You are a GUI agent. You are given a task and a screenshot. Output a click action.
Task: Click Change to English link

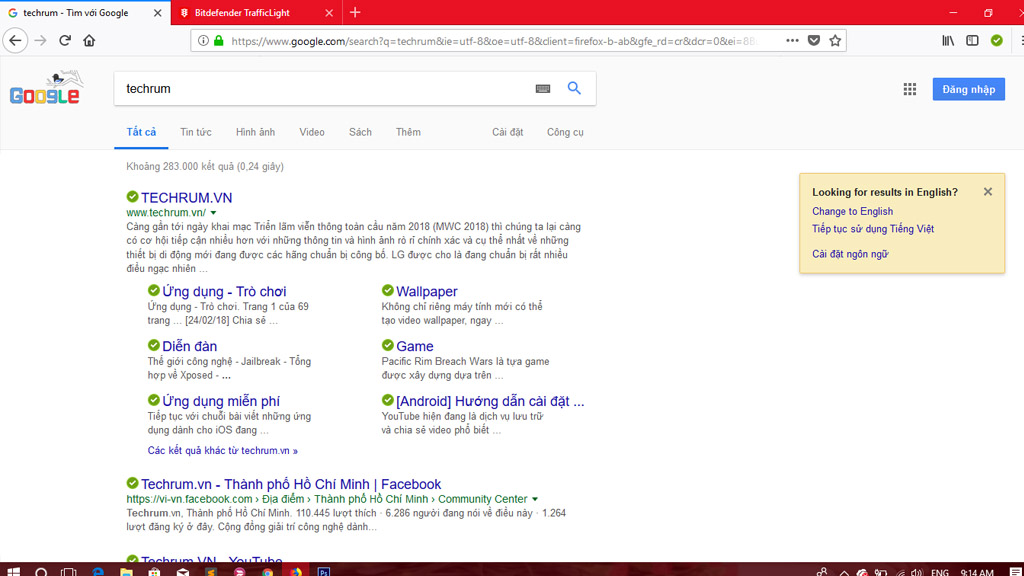[852, 212]
